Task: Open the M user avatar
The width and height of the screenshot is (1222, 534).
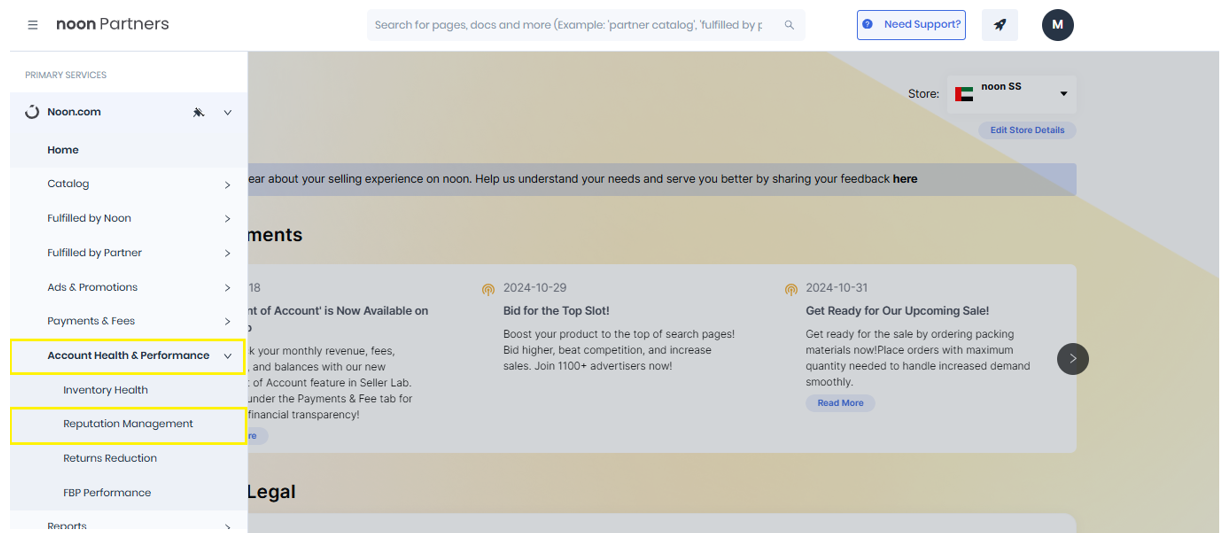Action: (1058, 25)
